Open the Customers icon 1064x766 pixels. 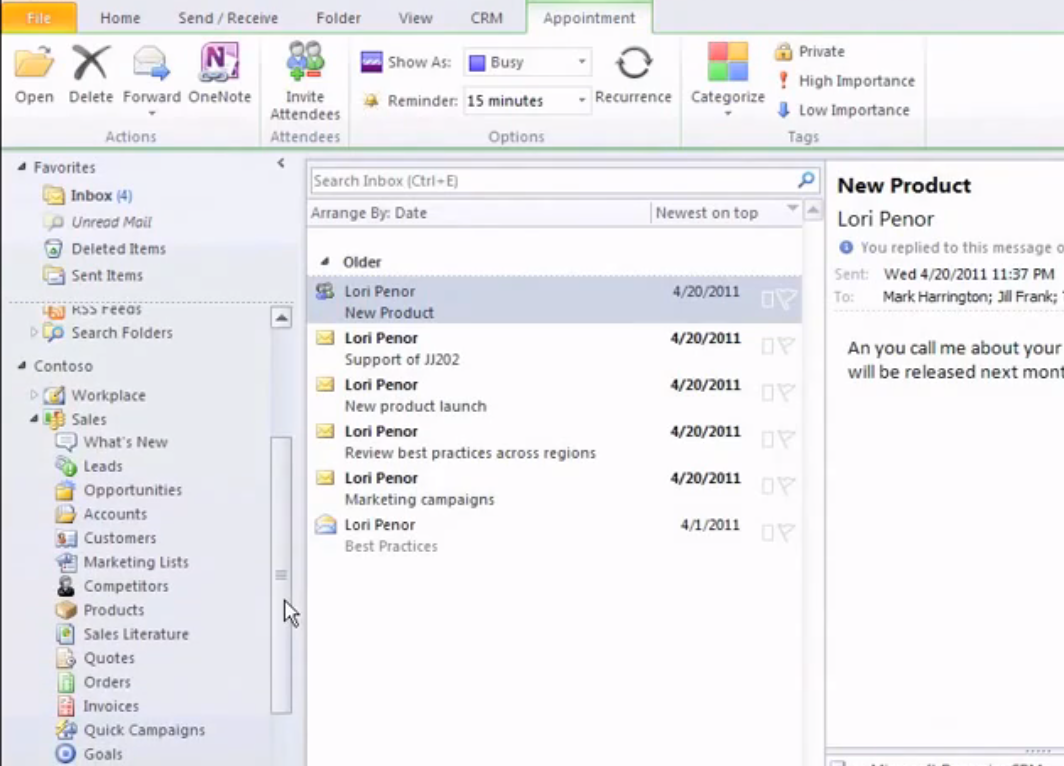tap(66, 538)
